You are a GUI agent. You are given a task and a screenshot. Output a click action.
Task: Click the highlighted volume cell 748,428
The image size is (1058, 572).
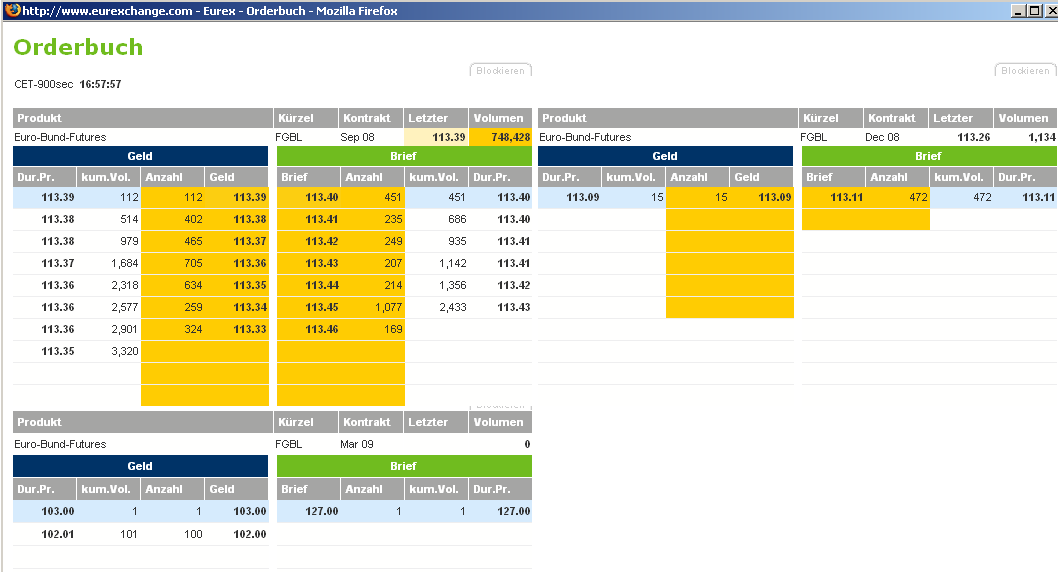(501, 137)
